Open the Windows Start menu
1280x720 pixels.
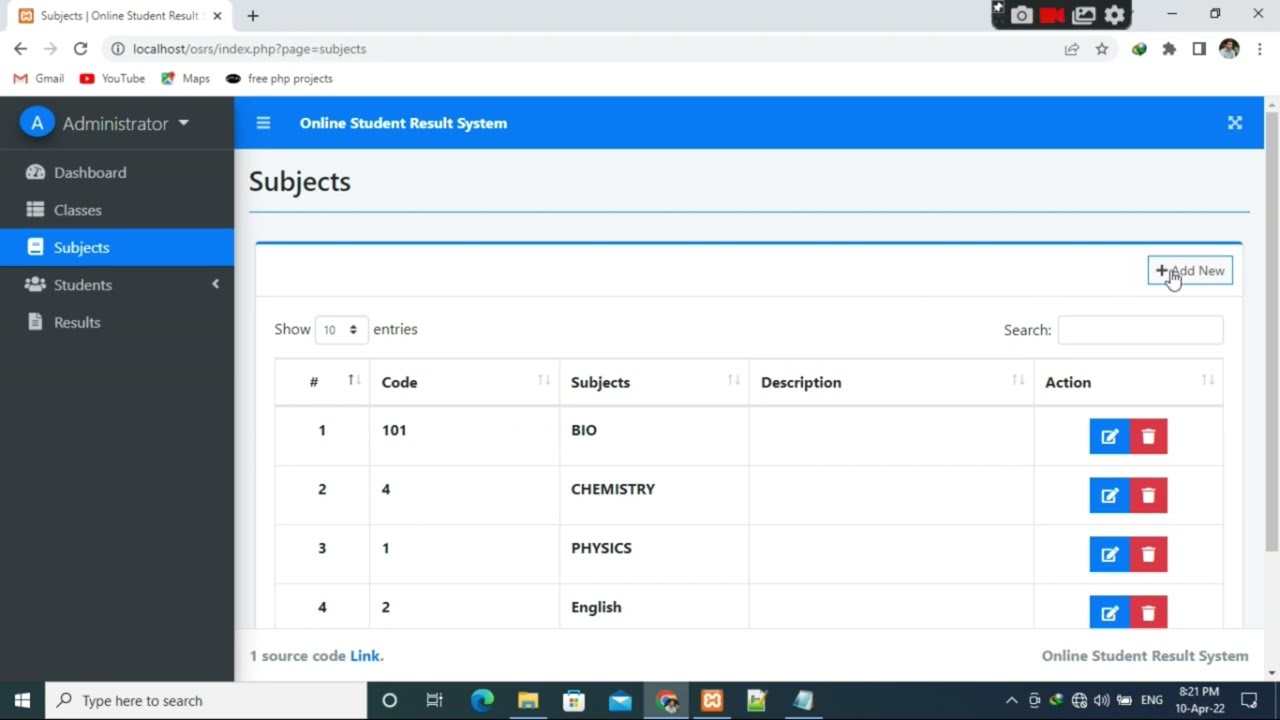pyautogui.click(x=22, y=701)
